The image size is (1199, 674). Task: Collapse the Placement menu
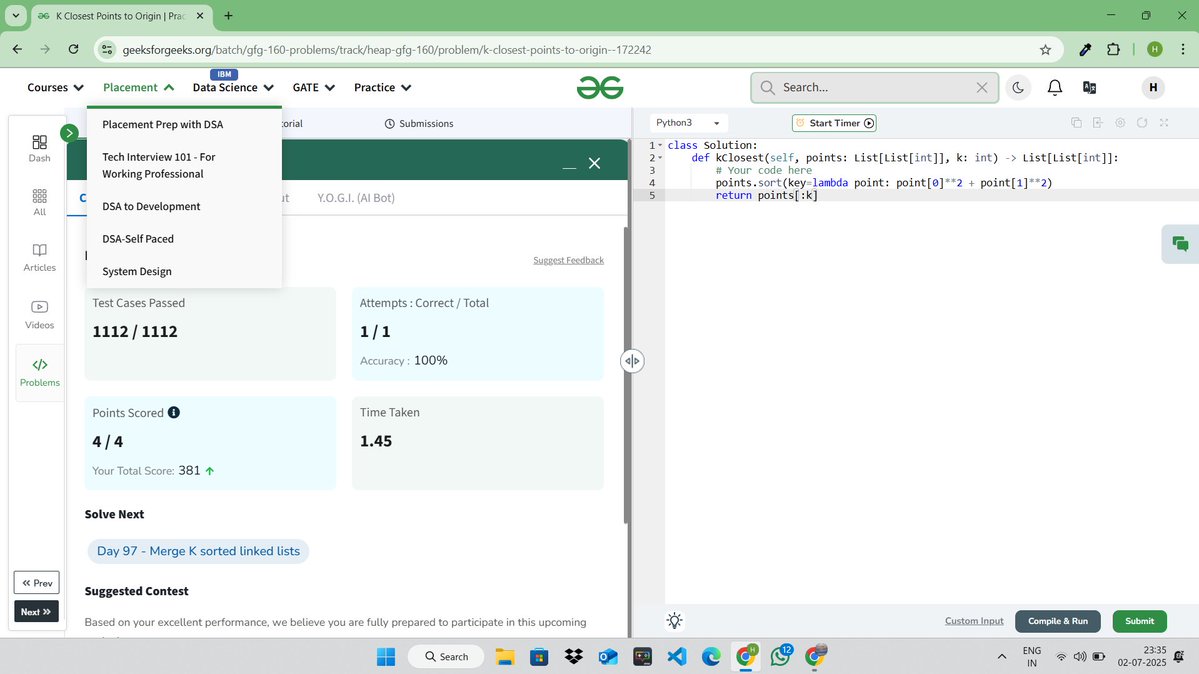pos(138,87)
